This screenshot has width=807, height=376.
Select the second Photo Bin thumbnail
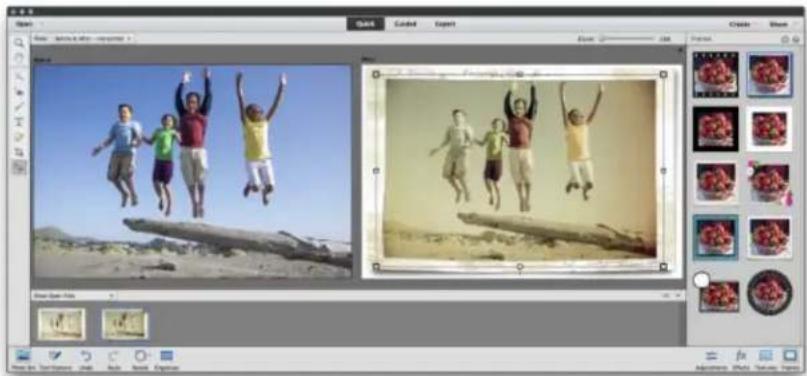(x=125, y=324)
